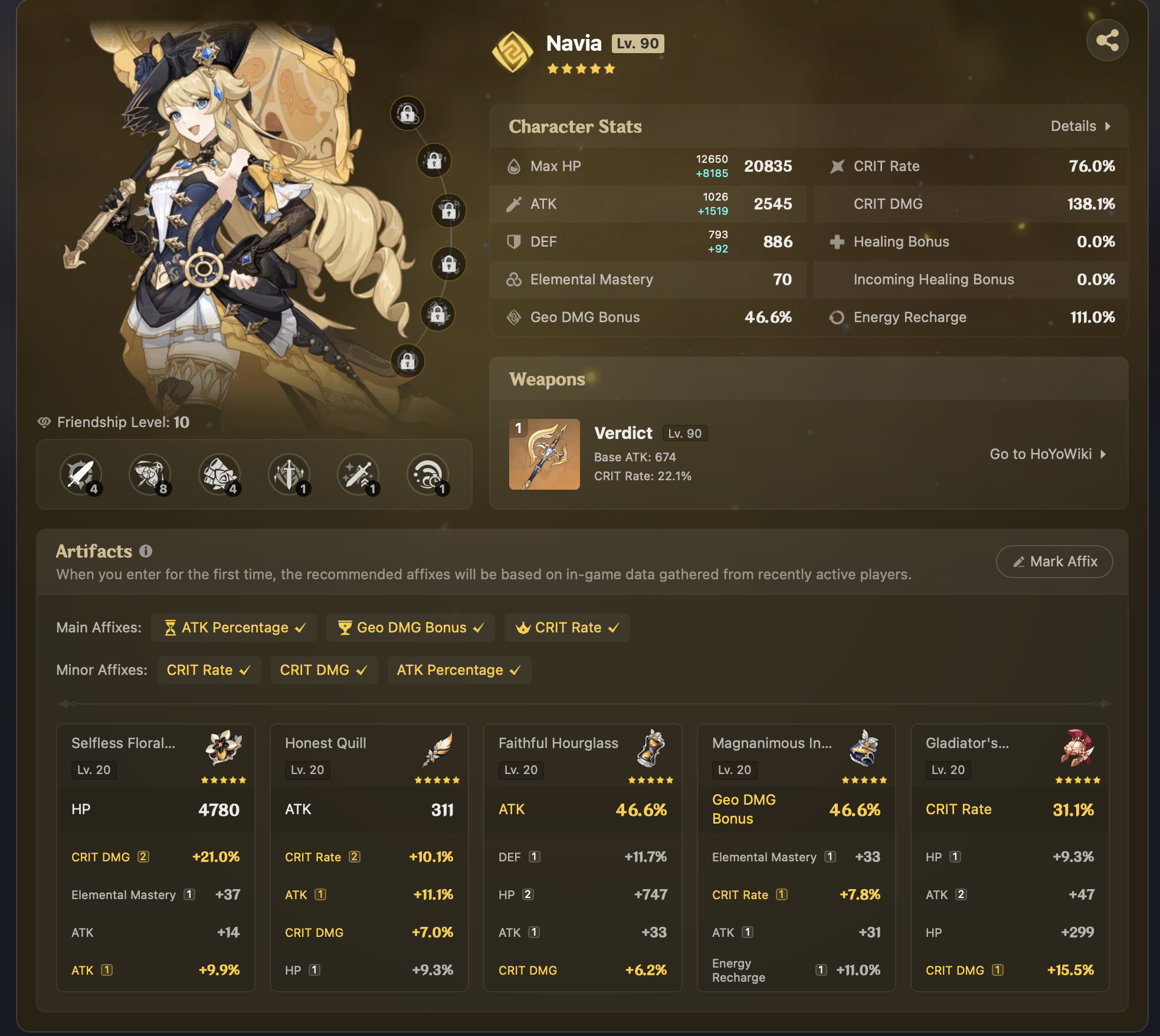
Task: Toggle the CRIT Rate minor affix chip
Action: [x=208, y=670]
